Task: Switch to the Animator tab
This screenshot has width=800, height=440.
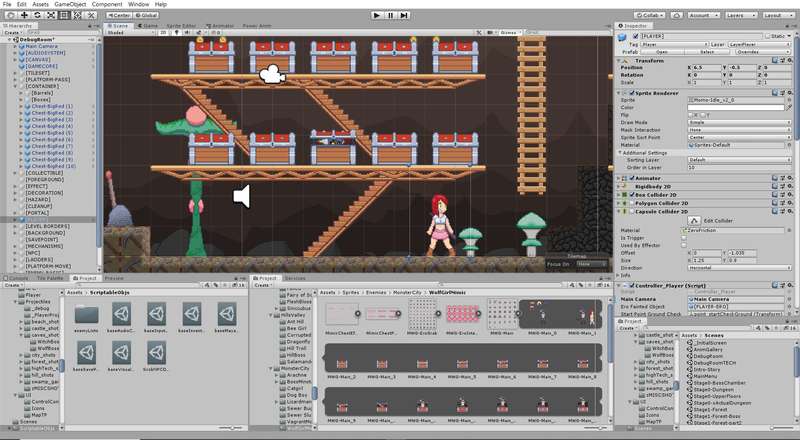Action: click(x=220, y=26)
